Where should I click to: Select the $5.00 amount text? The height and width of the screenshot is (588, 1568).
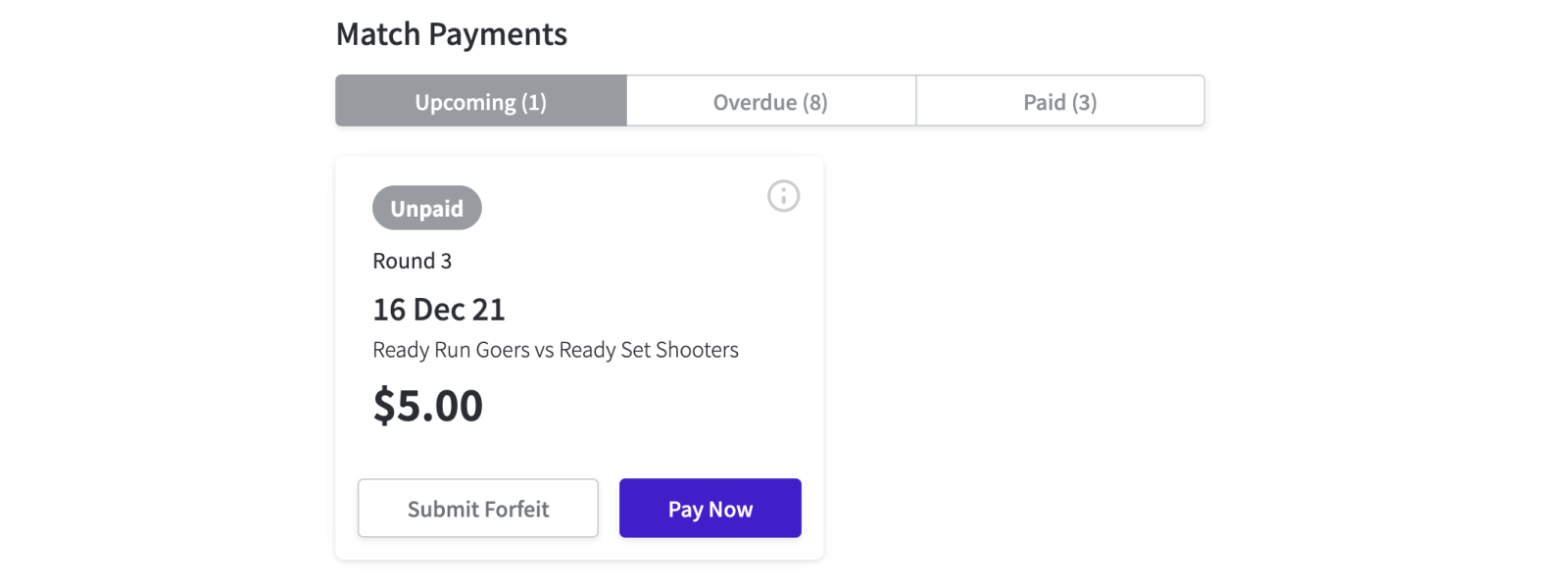pos(426,405)
